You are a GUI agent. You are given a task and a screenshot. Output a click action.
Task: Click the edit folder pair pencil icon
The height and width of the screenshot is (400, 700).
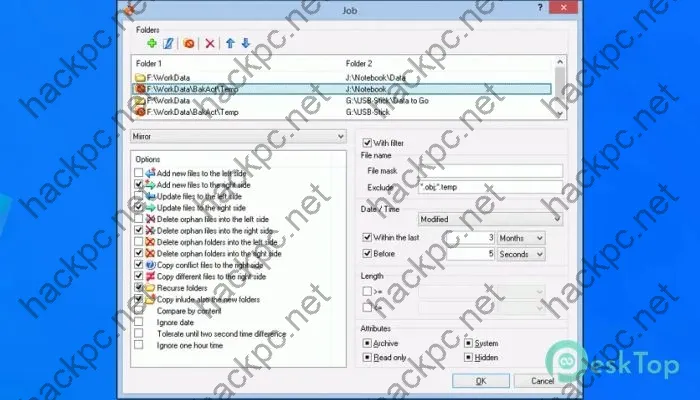[168, 44]
